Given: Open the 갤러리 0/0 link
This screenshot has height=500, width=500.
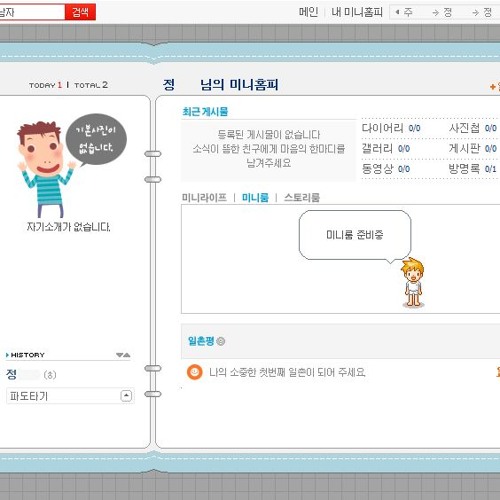Looking at the screenshot, I should 386,148.
